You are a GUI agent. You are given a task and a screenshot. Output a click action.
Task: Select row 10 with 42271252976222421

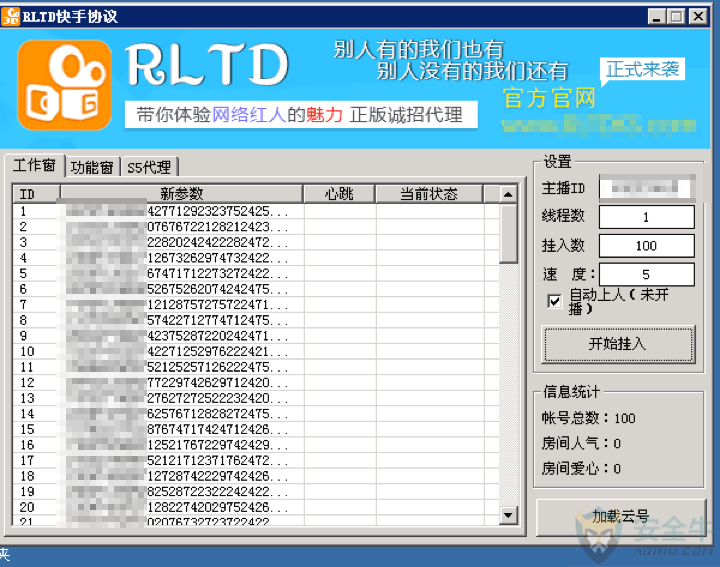pyautogui.click(x=256, y=352)
